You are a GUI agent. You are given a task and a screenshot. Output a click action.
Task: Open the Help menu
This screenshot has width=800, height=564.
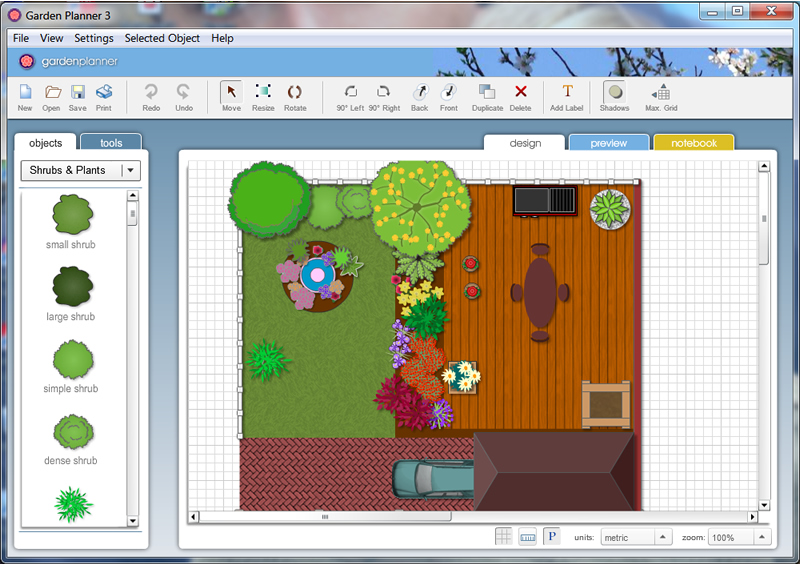[x=222, y=38]
